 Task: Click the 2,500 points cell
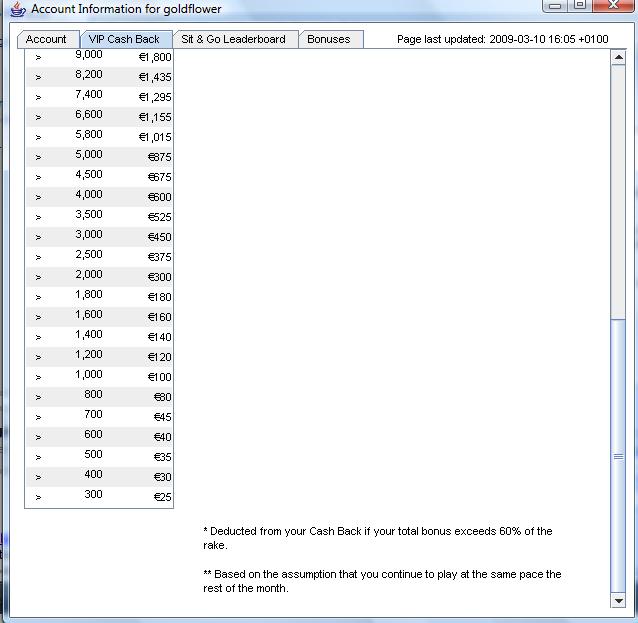click(89, 254)
